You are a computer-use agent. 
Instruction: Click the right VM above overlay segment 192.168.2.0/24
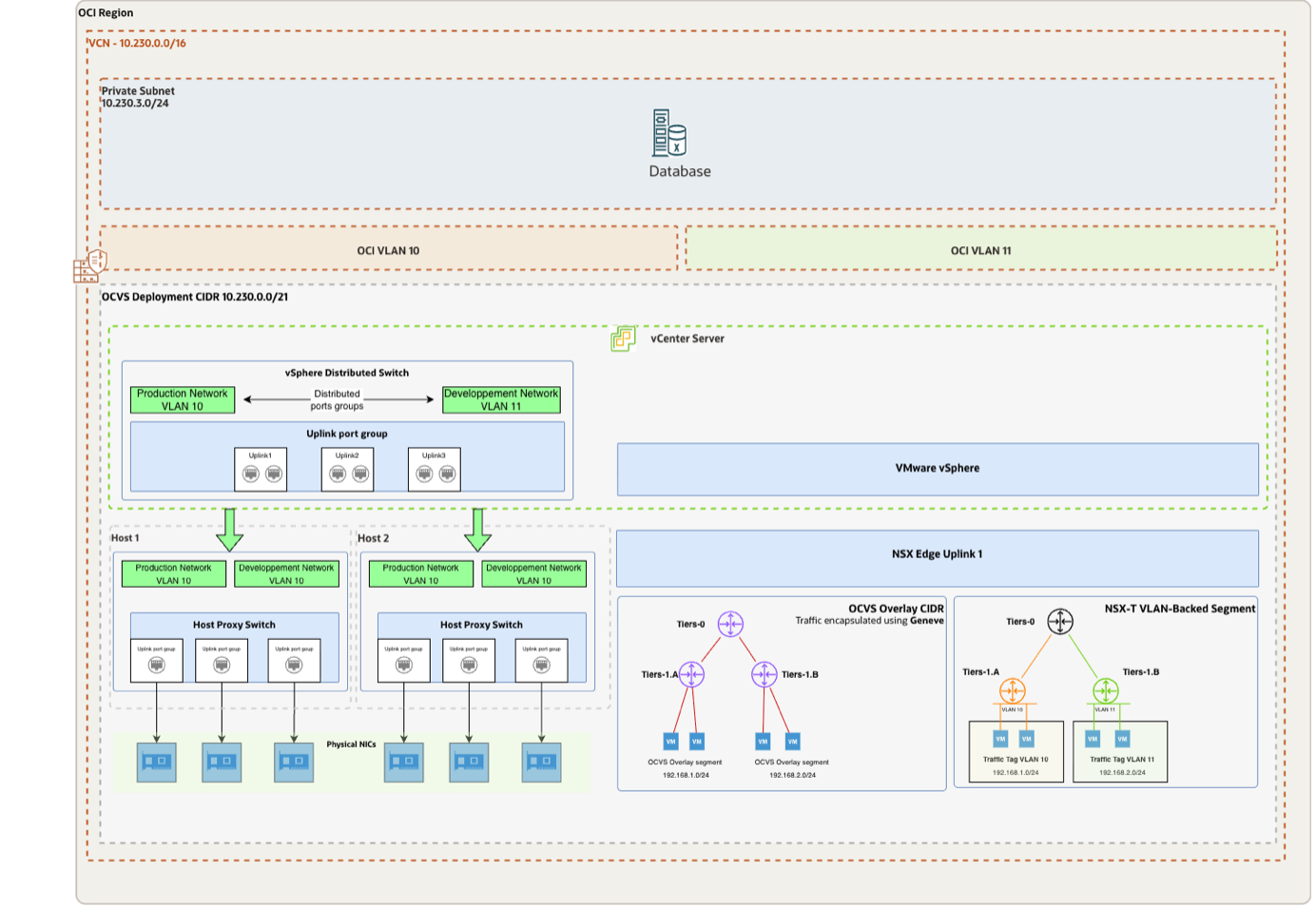[793, 742]
